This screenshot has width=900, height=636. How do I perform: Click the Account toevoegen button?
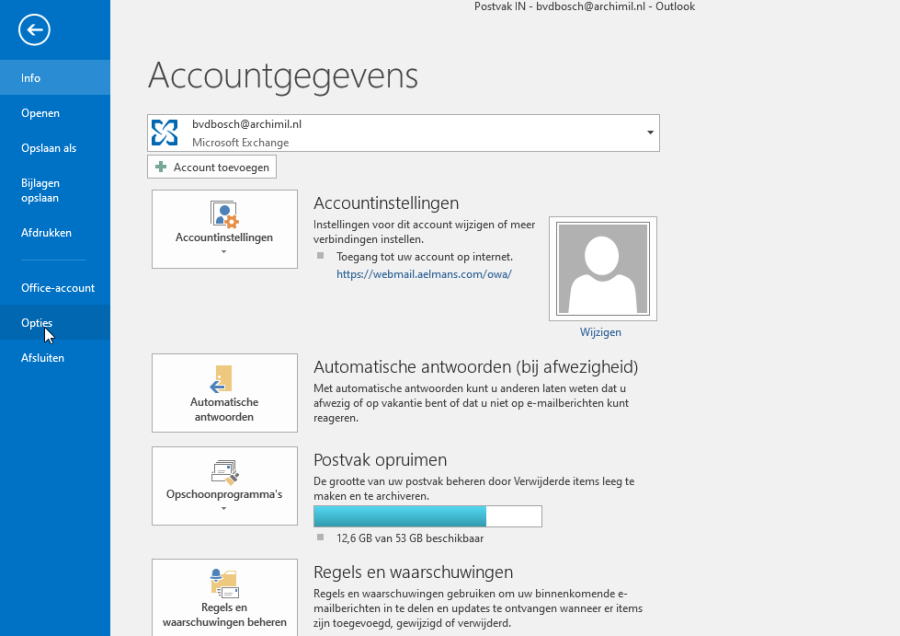coord(212,167)
